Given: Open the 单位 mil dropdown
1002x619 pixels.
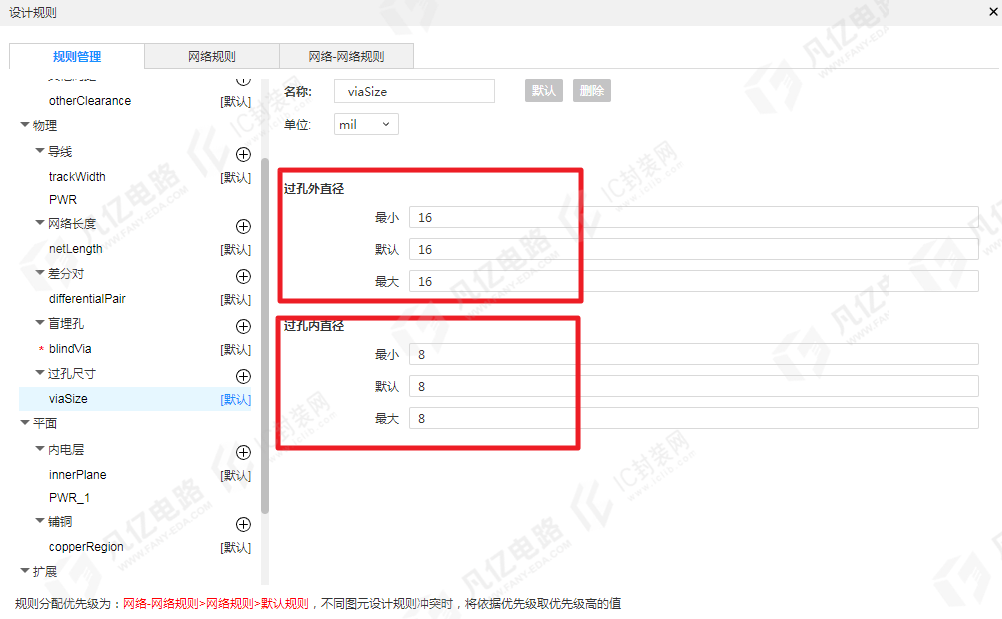Looking at the screenshot, I should pyautogui.click(x=366, y=124).
